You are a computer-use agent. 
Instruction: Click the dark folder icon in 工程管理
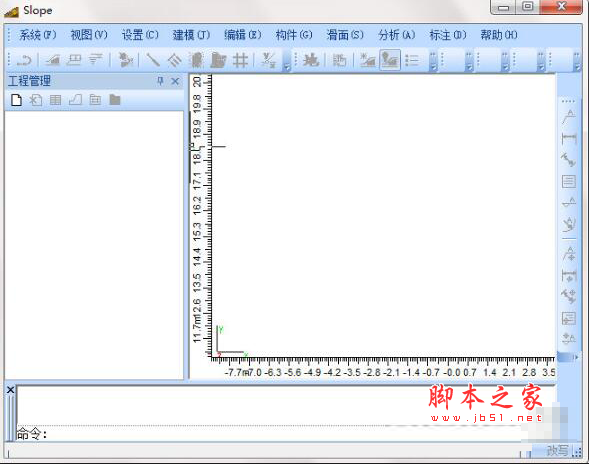click(115, 100)
